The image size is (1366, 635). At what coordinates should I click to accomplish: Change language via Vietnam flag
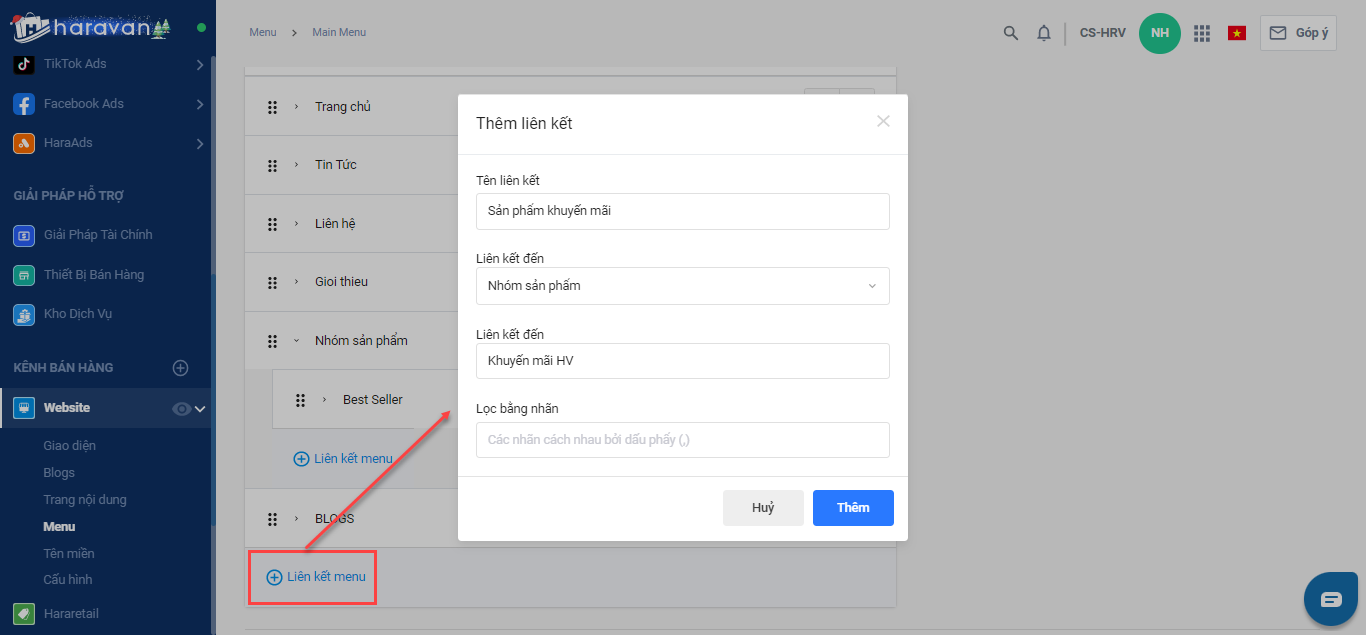coord(1237,33)
